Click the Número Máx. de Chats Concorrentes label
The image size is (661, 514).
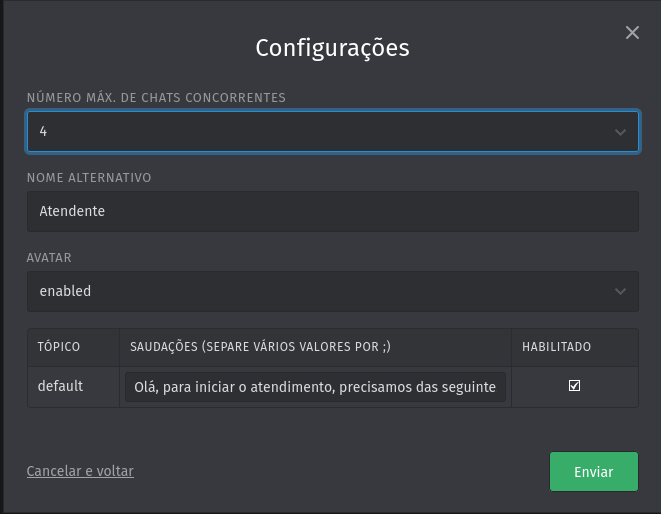click(156, 98)
